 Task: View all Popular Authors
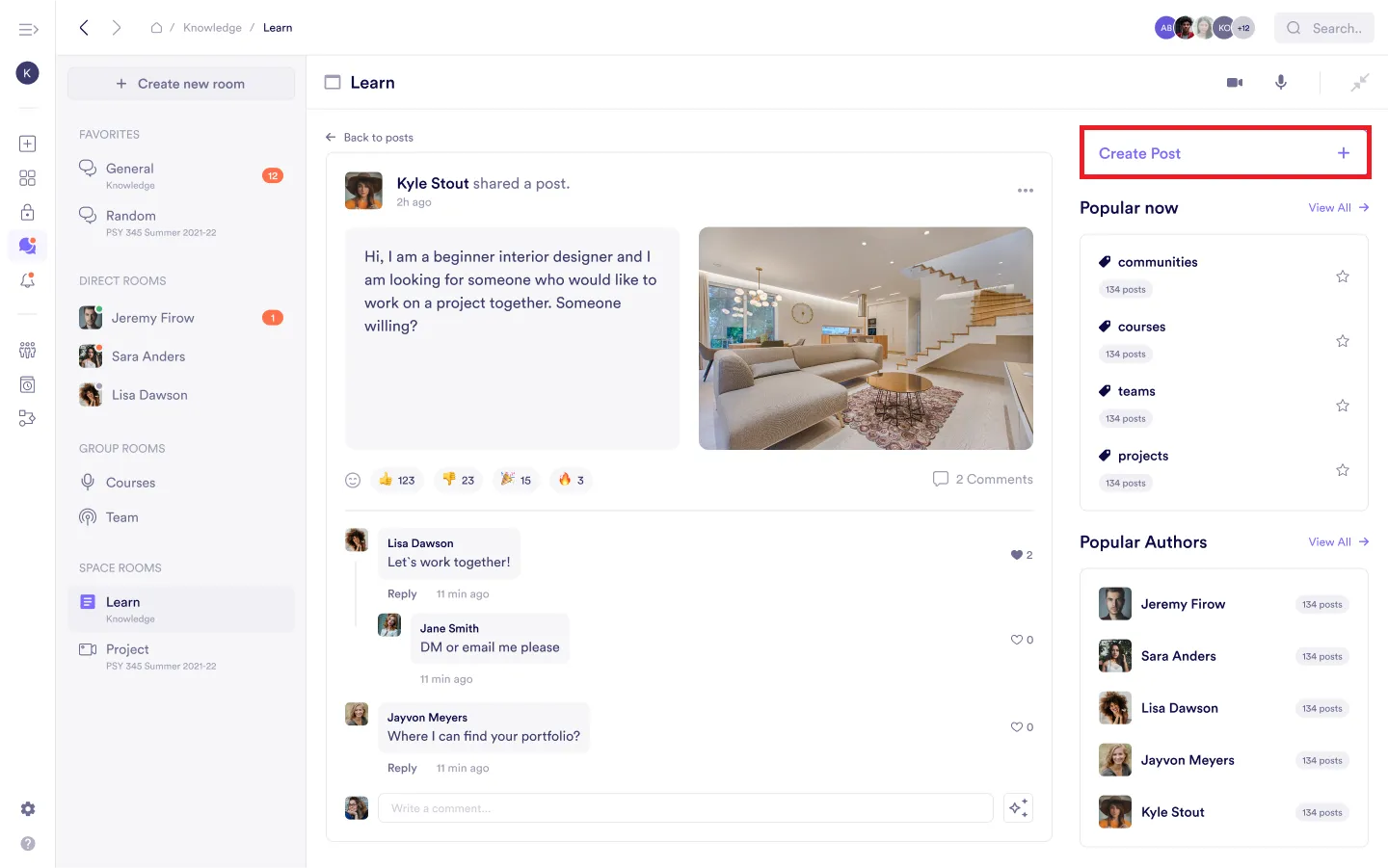1338,542
